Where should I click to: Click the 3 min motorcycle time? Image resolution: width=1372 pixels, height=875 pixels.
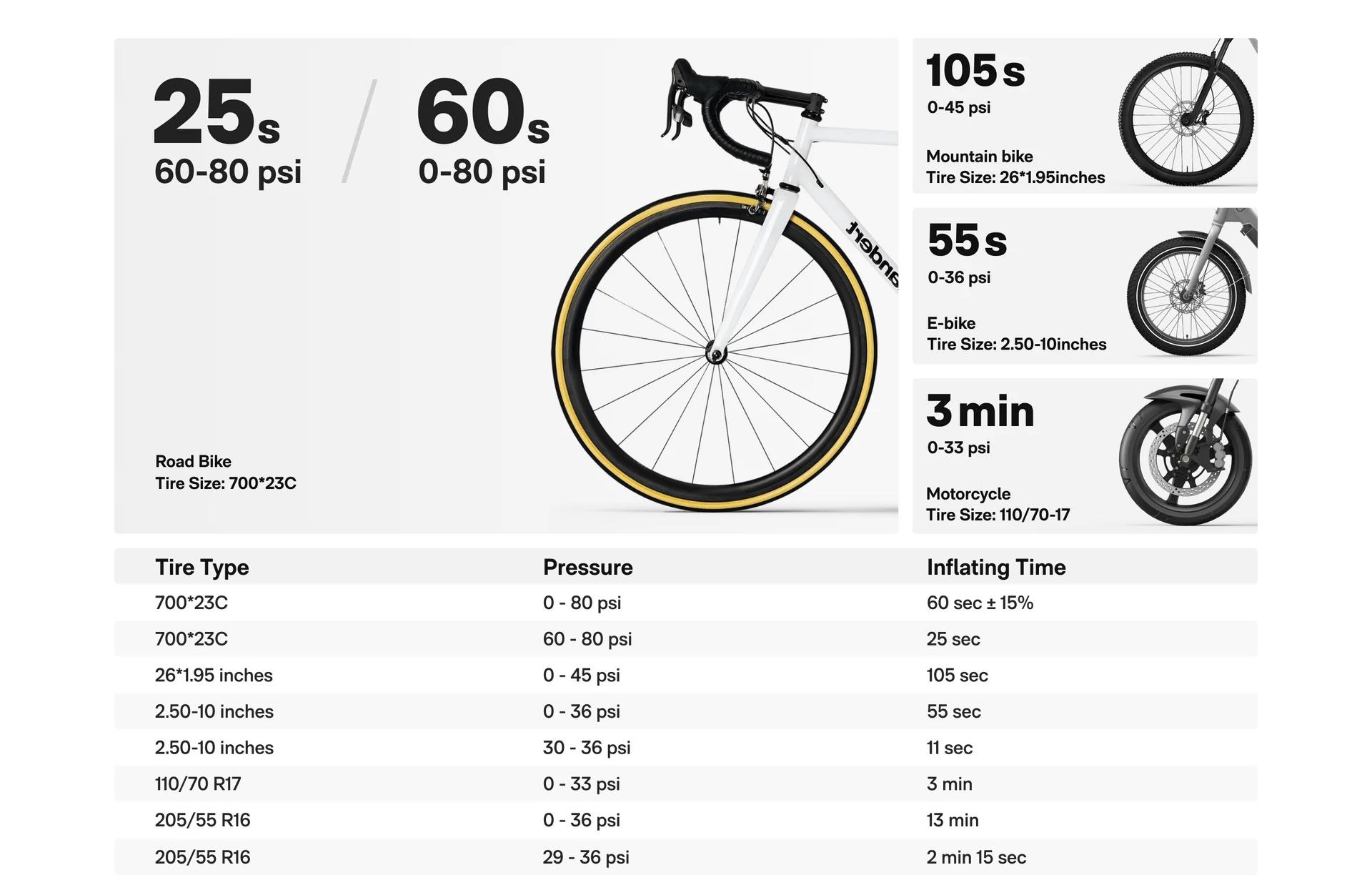coord(980,411)
